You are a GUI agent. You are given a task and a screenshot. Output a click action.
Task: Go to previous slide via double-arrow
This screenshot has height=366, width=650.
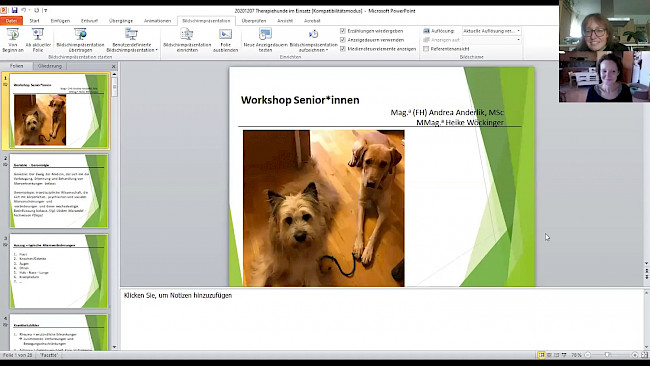point(647,270)
